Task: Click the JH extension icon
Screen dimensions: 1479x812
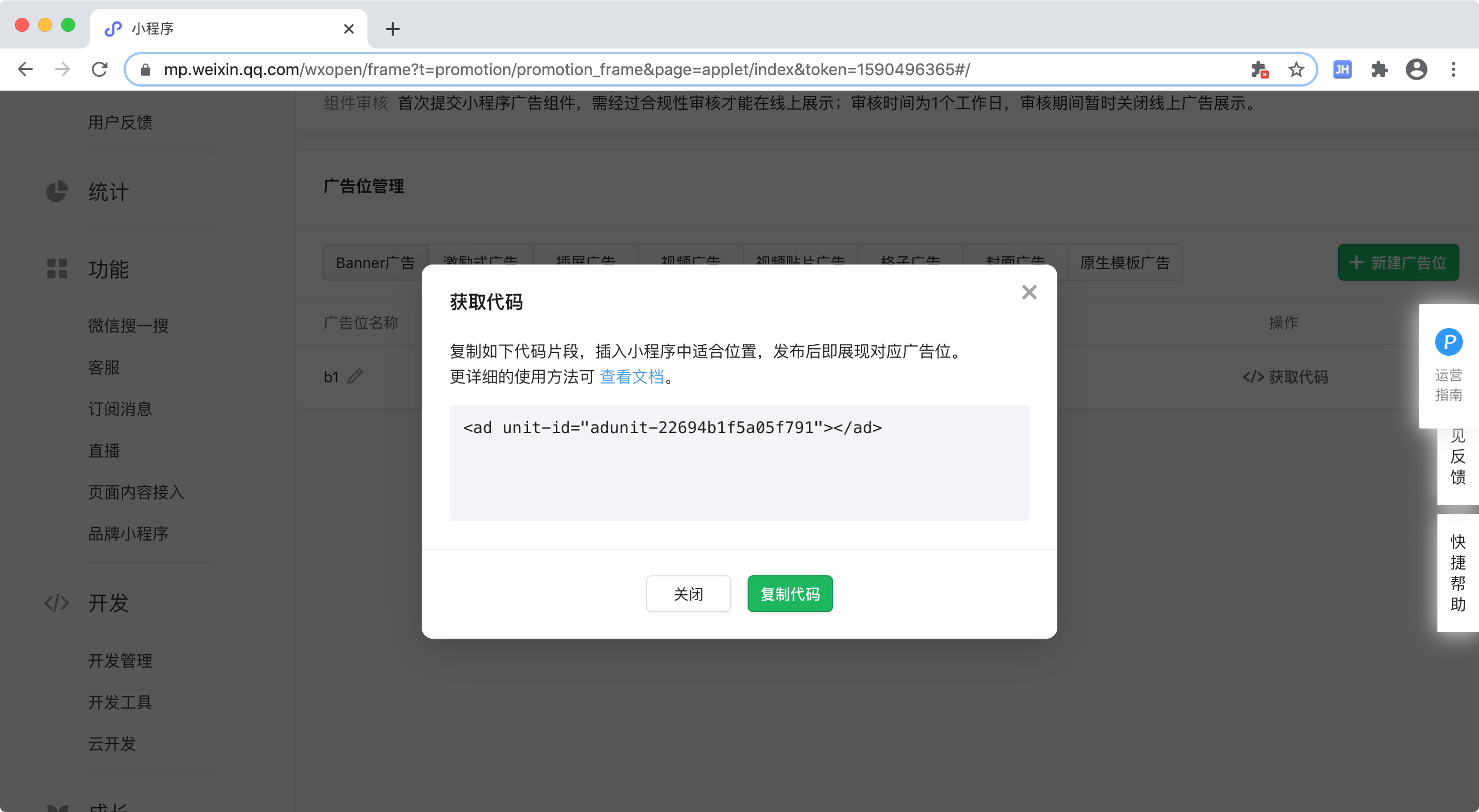Action: click(1341, 70)
